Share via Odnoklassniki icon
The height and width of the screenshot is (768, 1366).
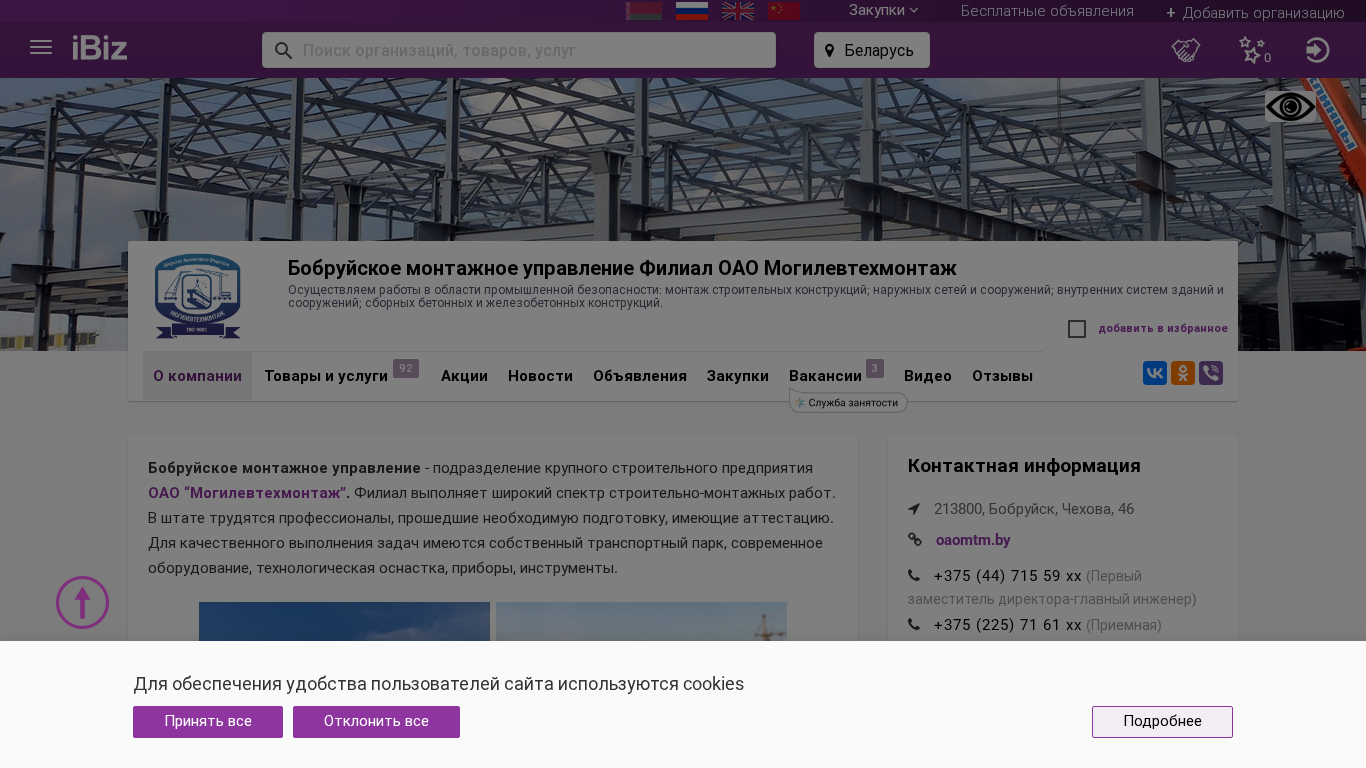coord(1183,373)
